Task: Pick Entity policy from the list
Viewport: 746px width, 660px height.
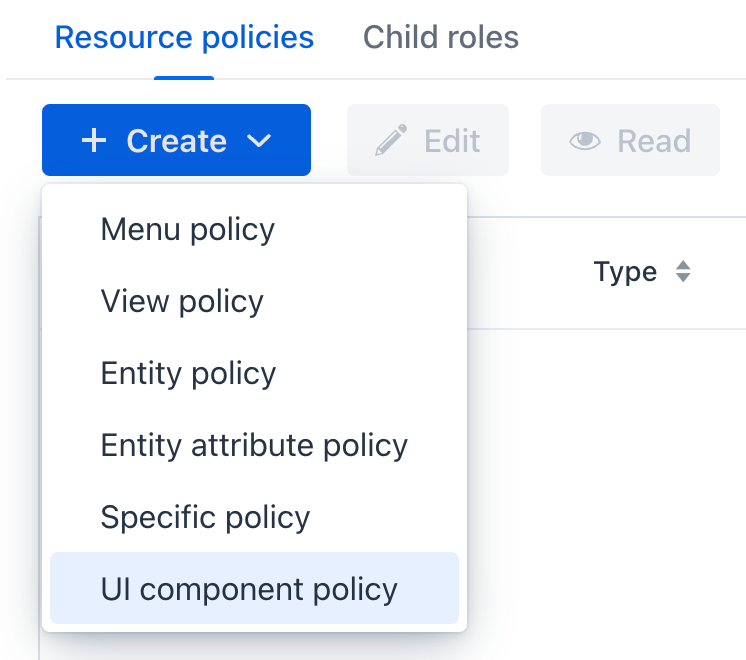Action: tap(188, 374)
